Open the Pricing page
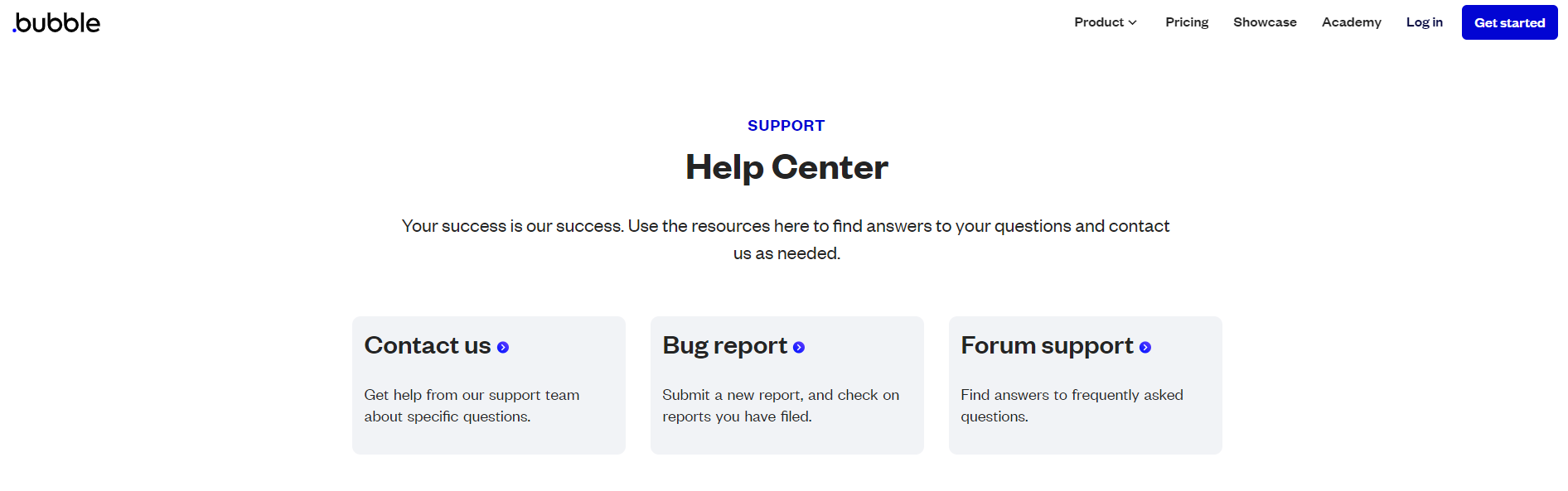 pyautogui.click(x=1187, y=22)
